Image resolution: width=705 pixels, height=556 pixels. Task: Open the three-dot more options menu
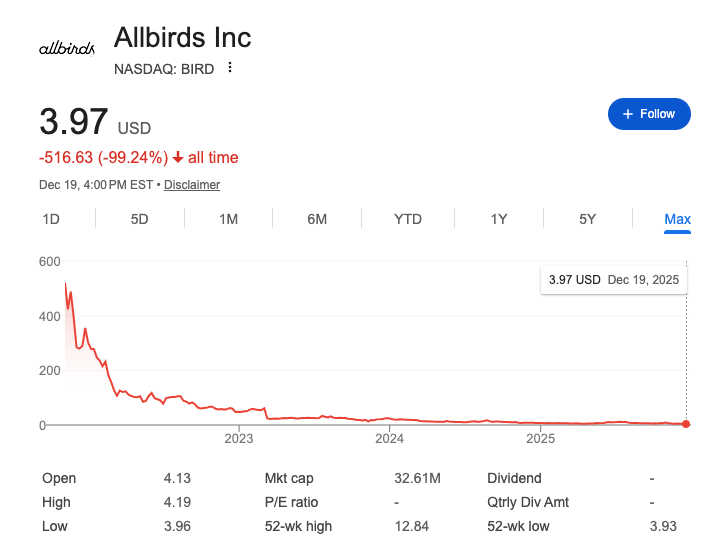click(x=230, y=68)
